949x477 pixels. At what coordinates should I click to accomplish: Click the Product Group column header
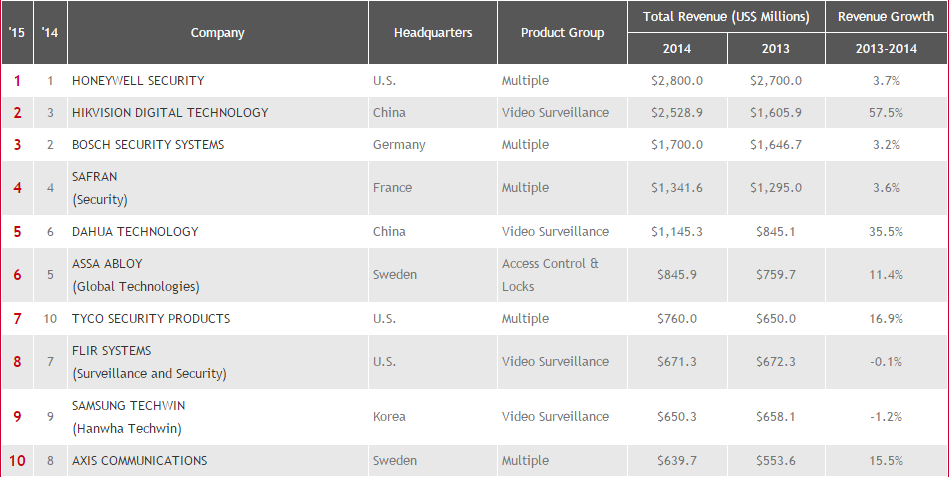pyautogui.click(x=562, y=33)
